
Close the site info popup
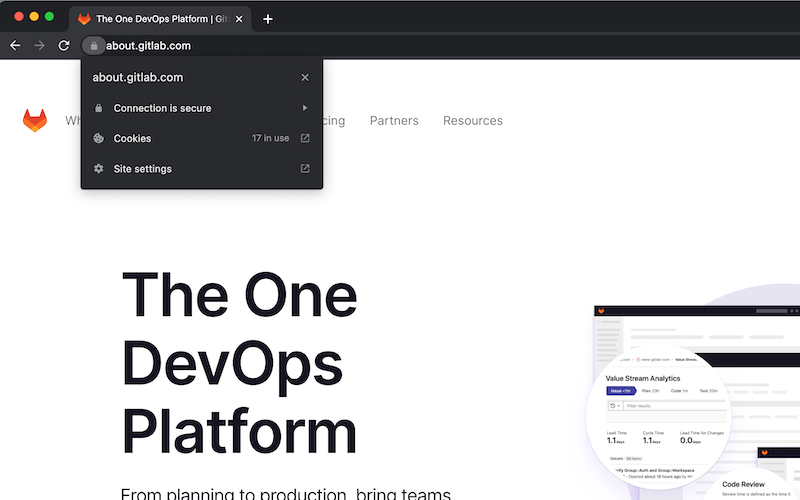coord(305,78)
